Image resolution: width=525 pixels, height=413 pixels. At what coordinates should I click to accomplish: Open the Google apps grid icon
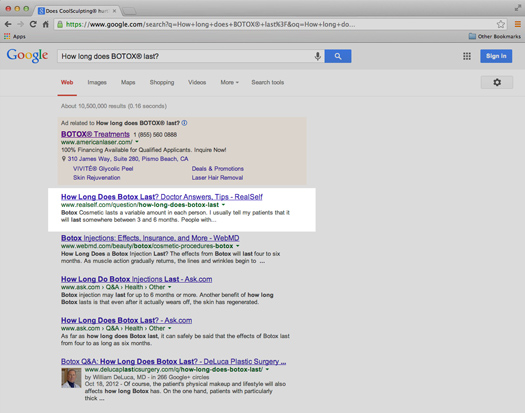pos(467,56)
